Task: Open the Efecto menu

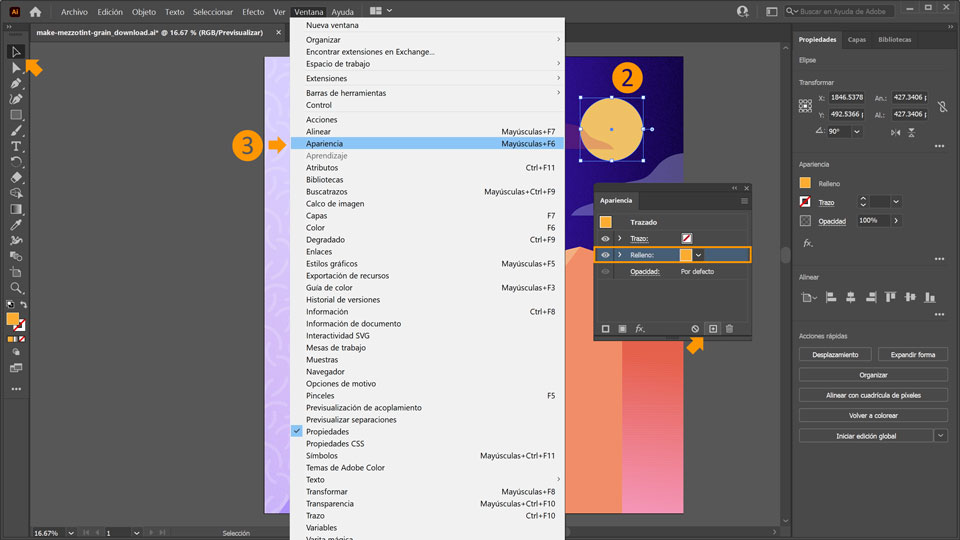Action: [x=253, y=12]
